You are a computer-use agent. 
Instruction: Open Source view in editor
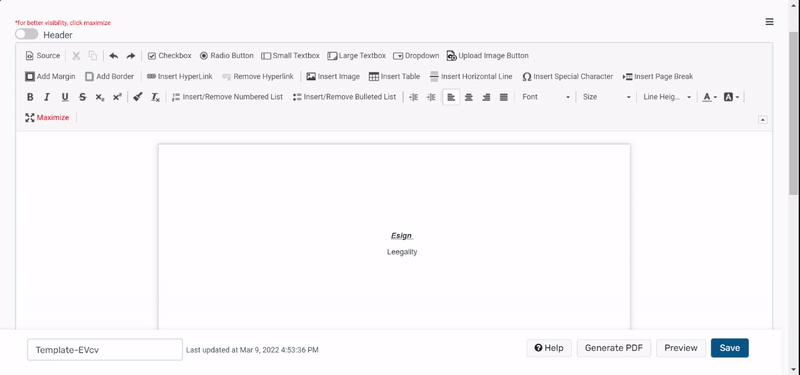(43, 56)
